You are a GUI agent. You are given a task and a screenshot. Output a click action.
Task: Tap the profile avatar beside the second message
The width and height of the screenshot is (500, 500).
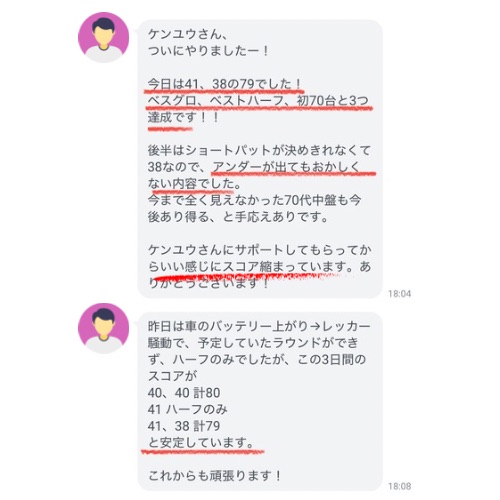click(x=103, y=328)
